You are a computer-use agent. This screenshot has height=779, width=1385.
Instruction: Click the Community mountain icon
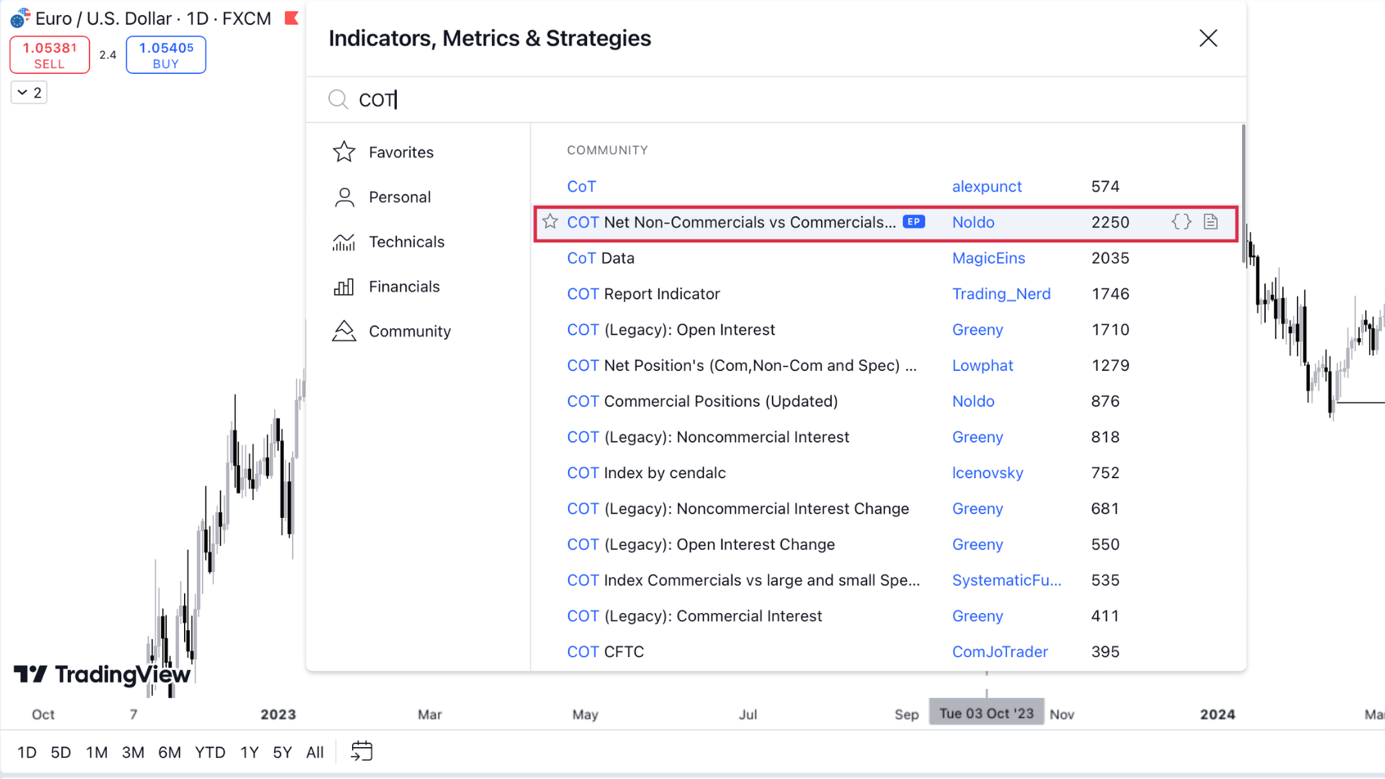click(344, 331)
